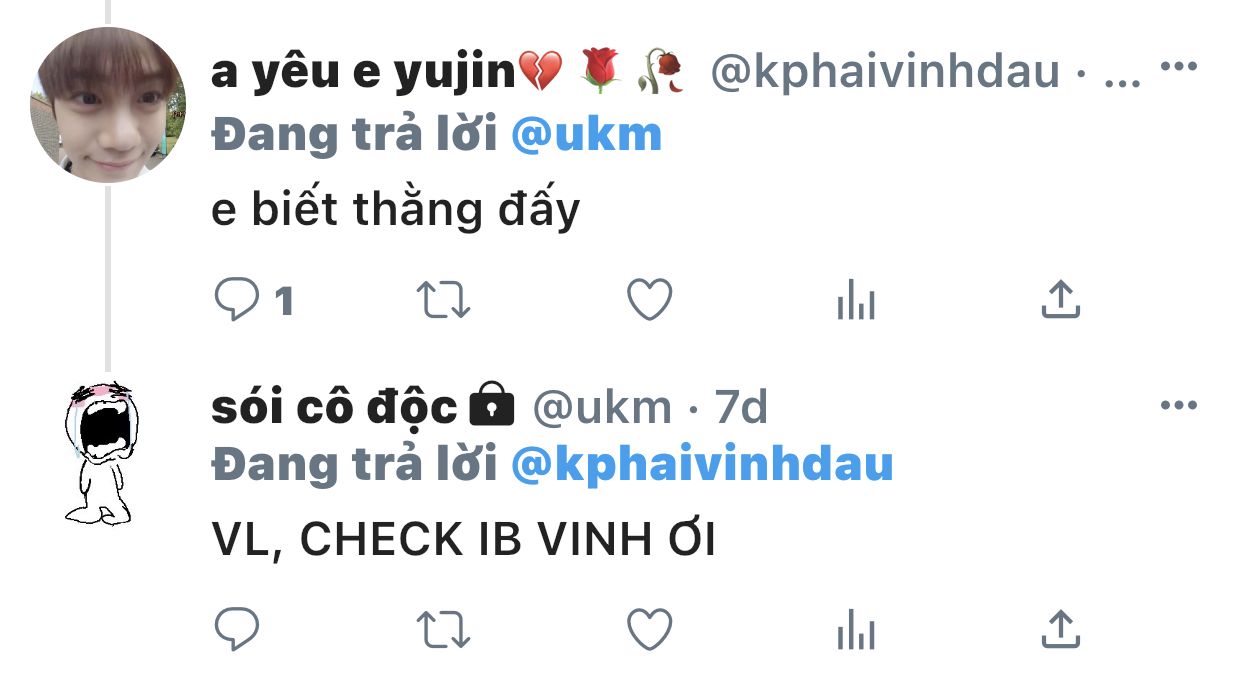Like the 'VL, CHECK IB VINH ƠI' tweet

(649, 629)
